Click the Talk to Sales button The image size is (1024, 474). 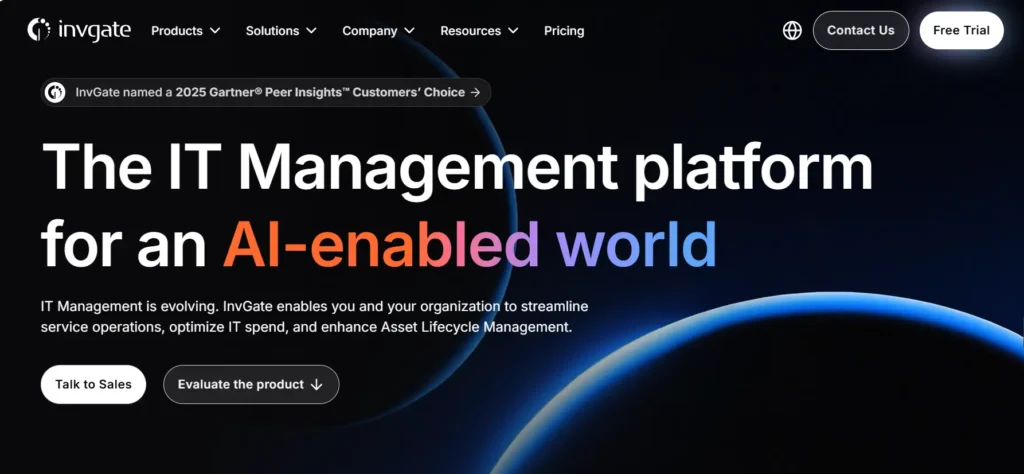tap(93, 385)
